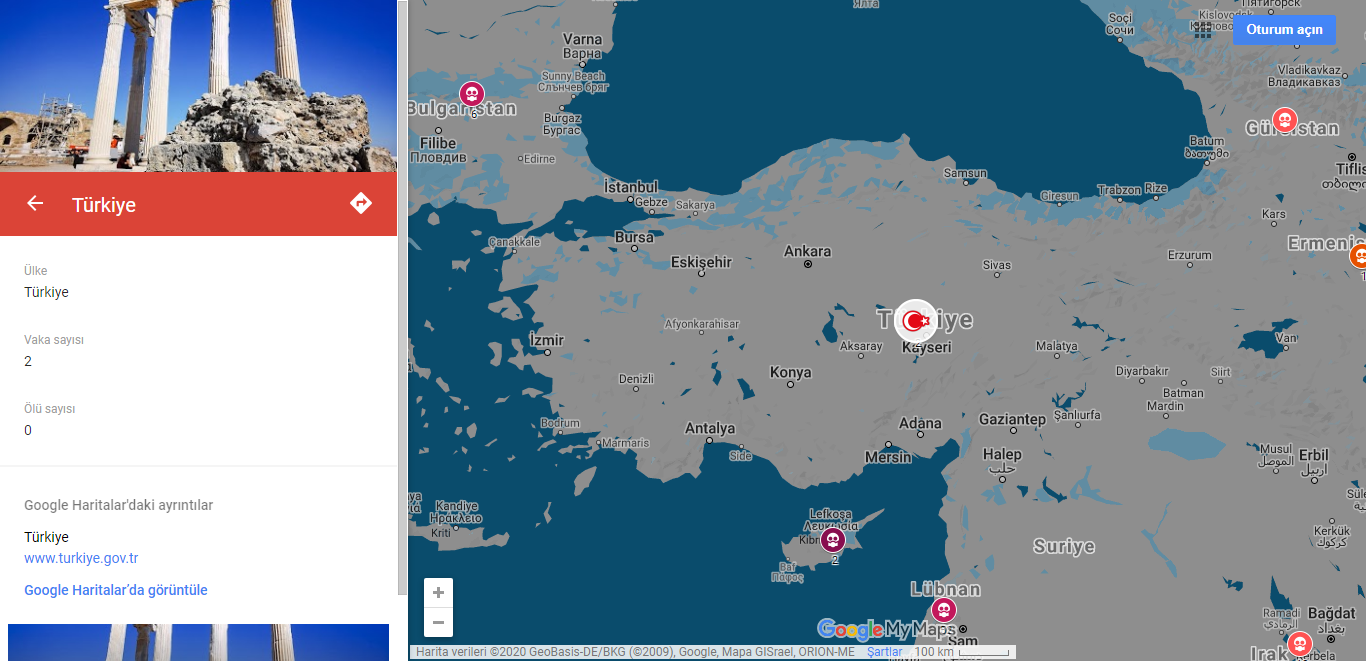Click the temple columns photo at top

pos(198,85)
